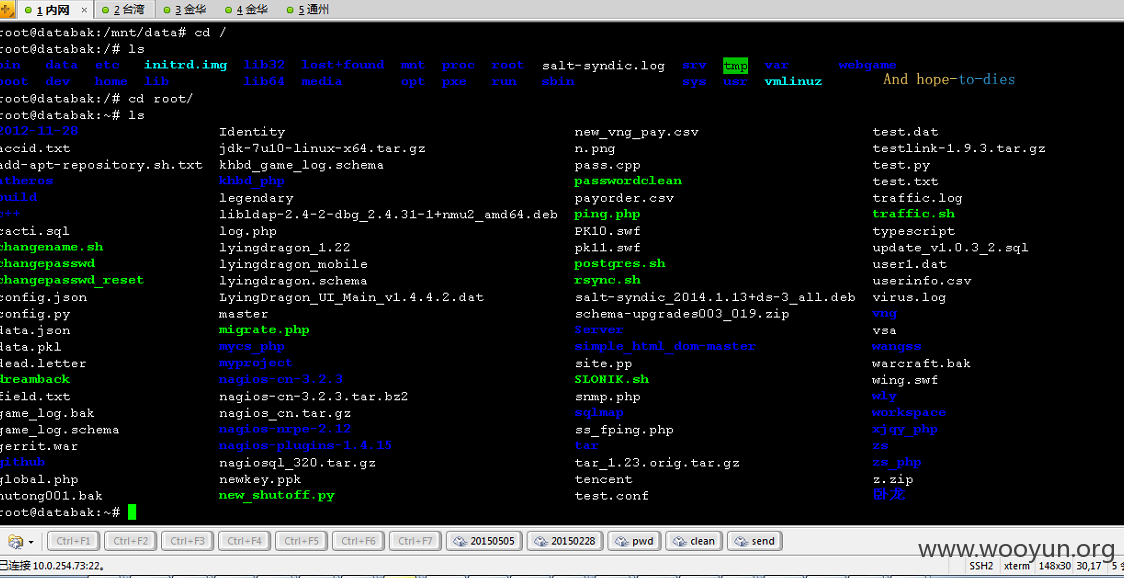Click postgres.sh script name

(x=620, y=264)
